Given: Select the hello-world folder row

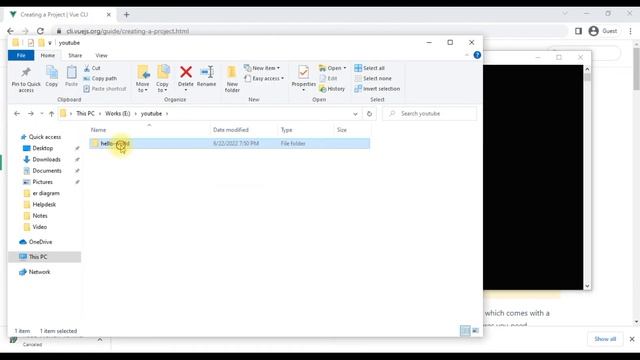Looking at the screenshot, I should click(x=229, y=143).
